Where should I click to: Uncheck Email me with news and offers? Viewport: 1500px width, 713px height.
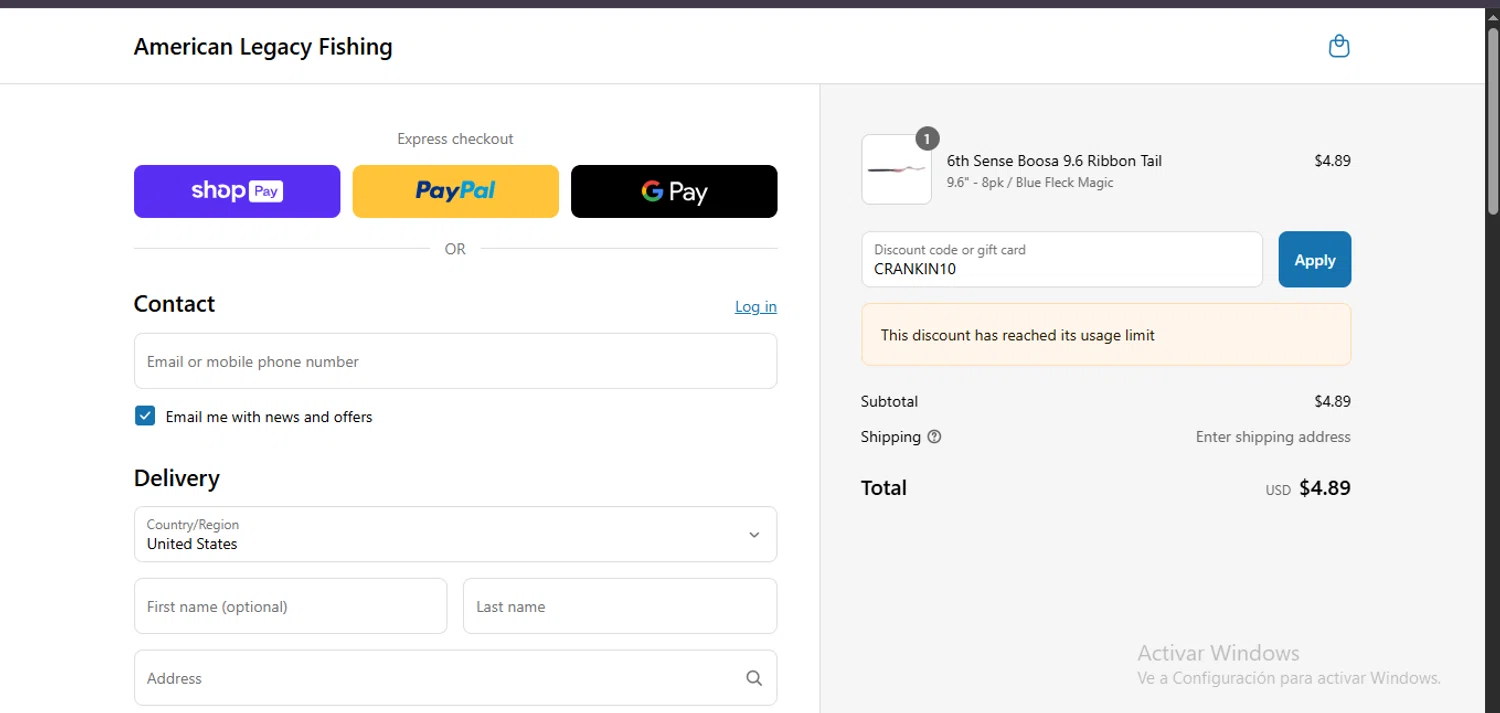tap(145, 416)
